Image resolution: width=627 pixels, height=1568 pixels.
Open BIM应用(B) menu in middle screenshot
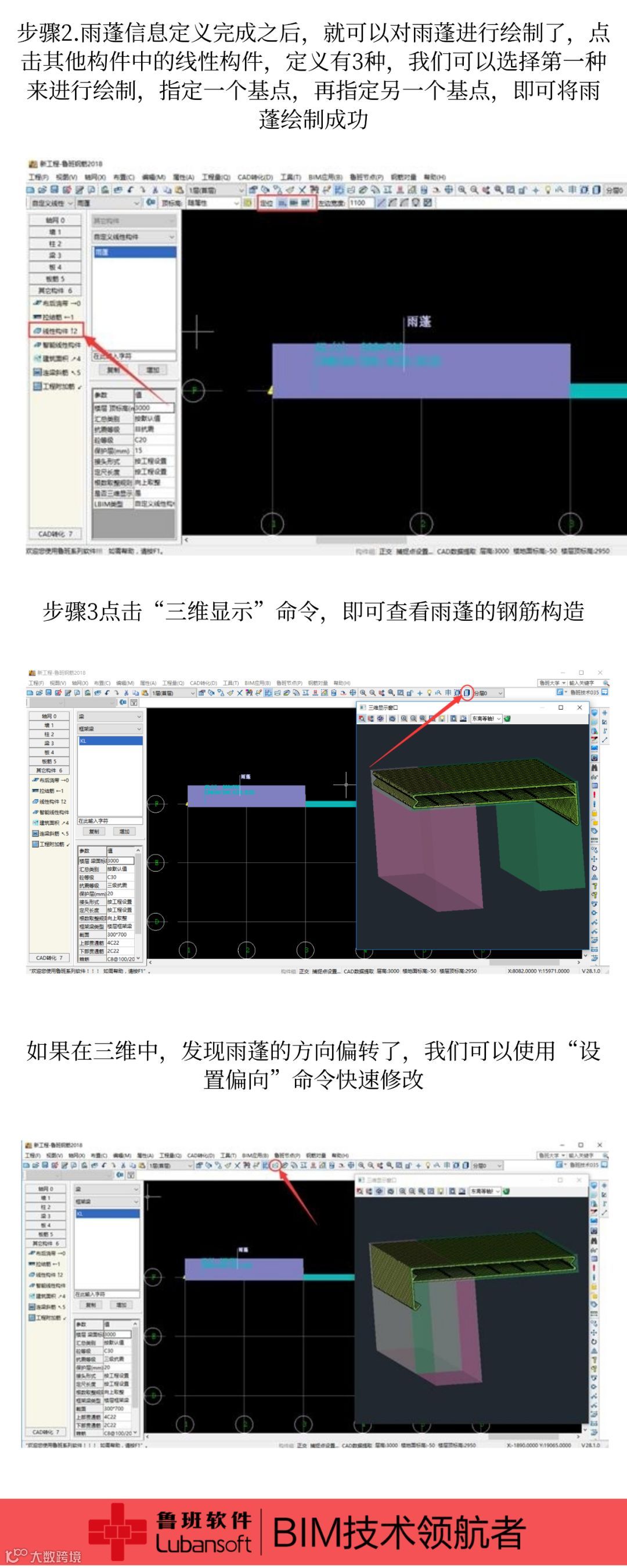coord(258,683)
